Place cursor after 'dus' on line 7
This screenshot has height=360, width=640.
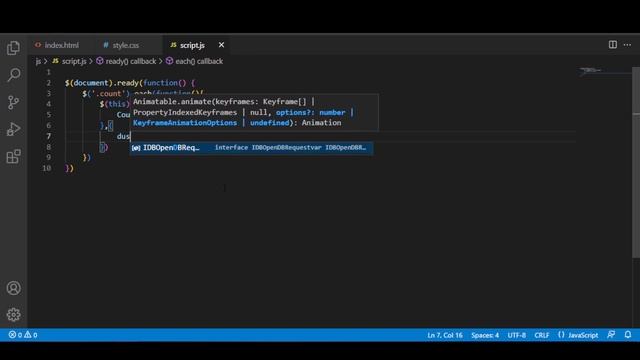130,136
